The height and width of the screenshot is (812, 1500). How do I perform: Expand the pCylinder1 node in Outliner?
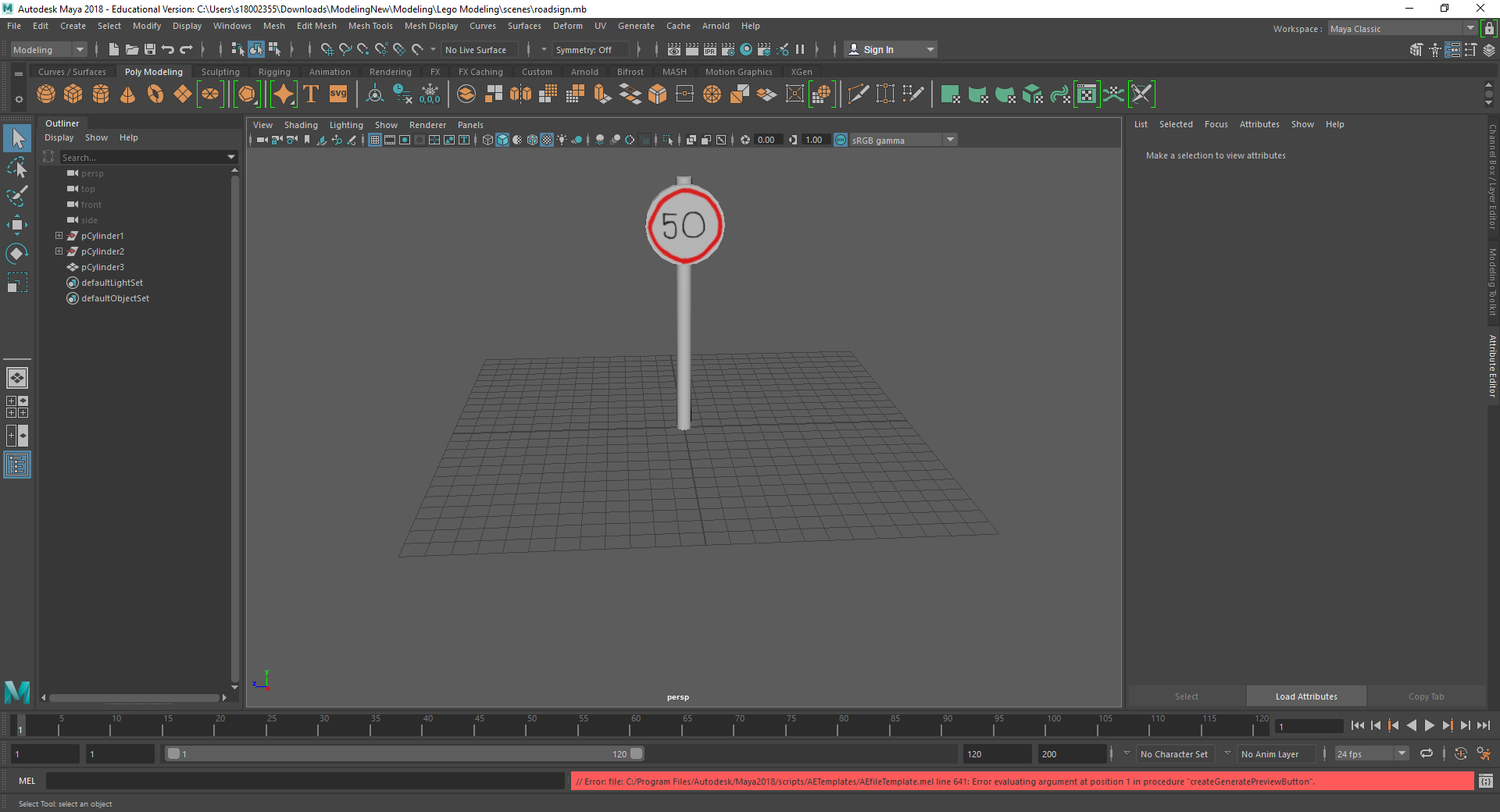[59, 236]
